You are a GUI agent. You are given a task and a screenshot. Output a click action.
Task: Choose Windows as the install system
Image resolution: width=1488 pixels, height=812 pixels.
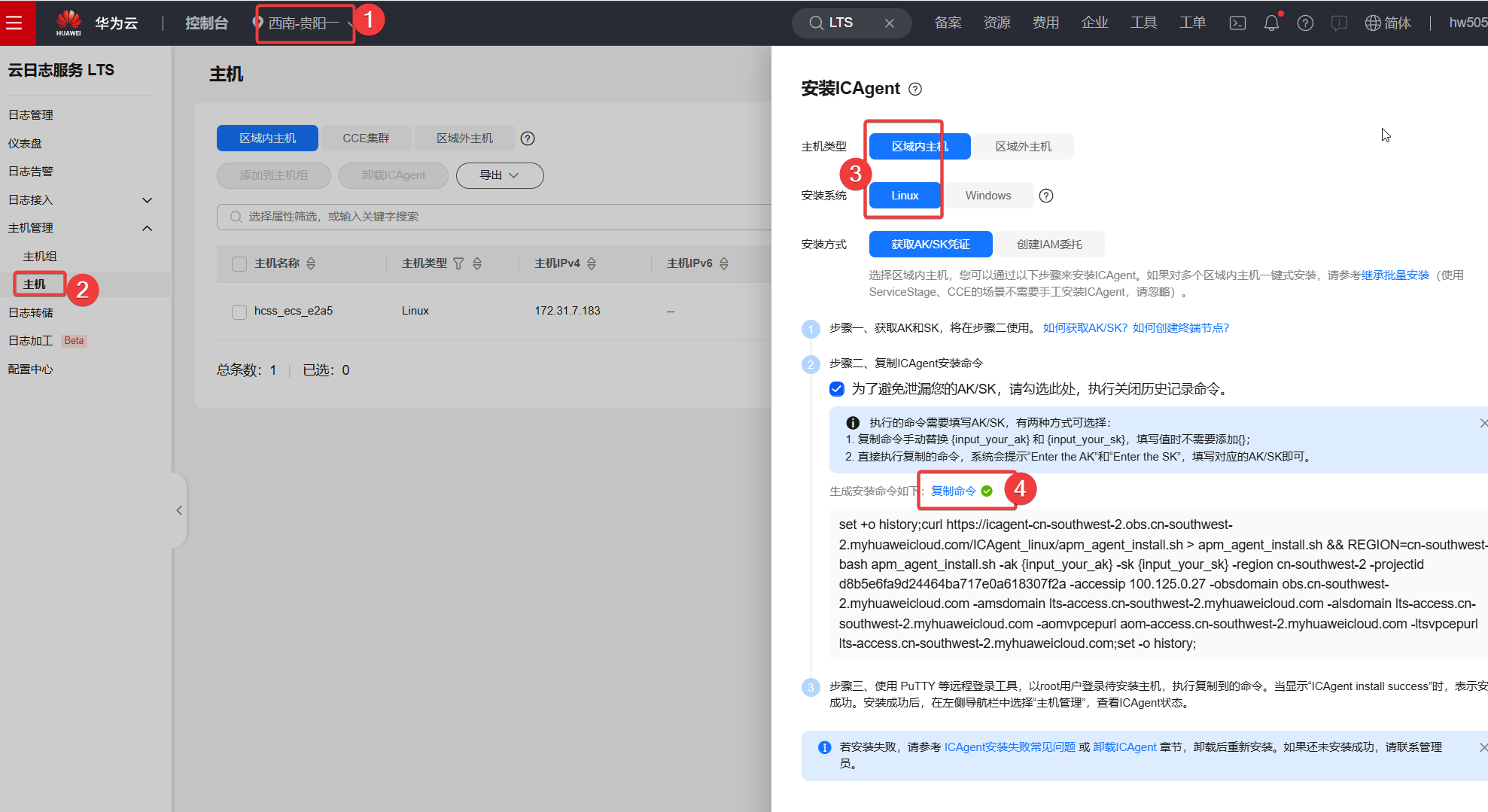click(x=987, y=196)
